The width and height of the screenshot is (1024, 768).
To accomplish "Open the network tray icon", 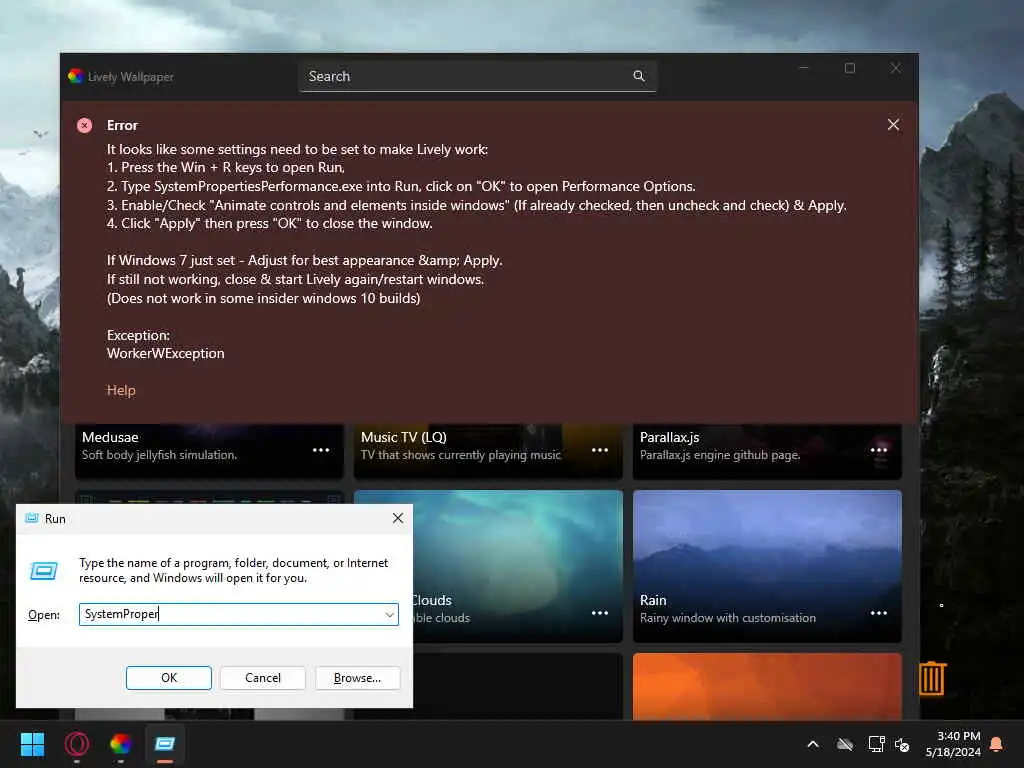I will pyautogui.click(x=876, y=744).
